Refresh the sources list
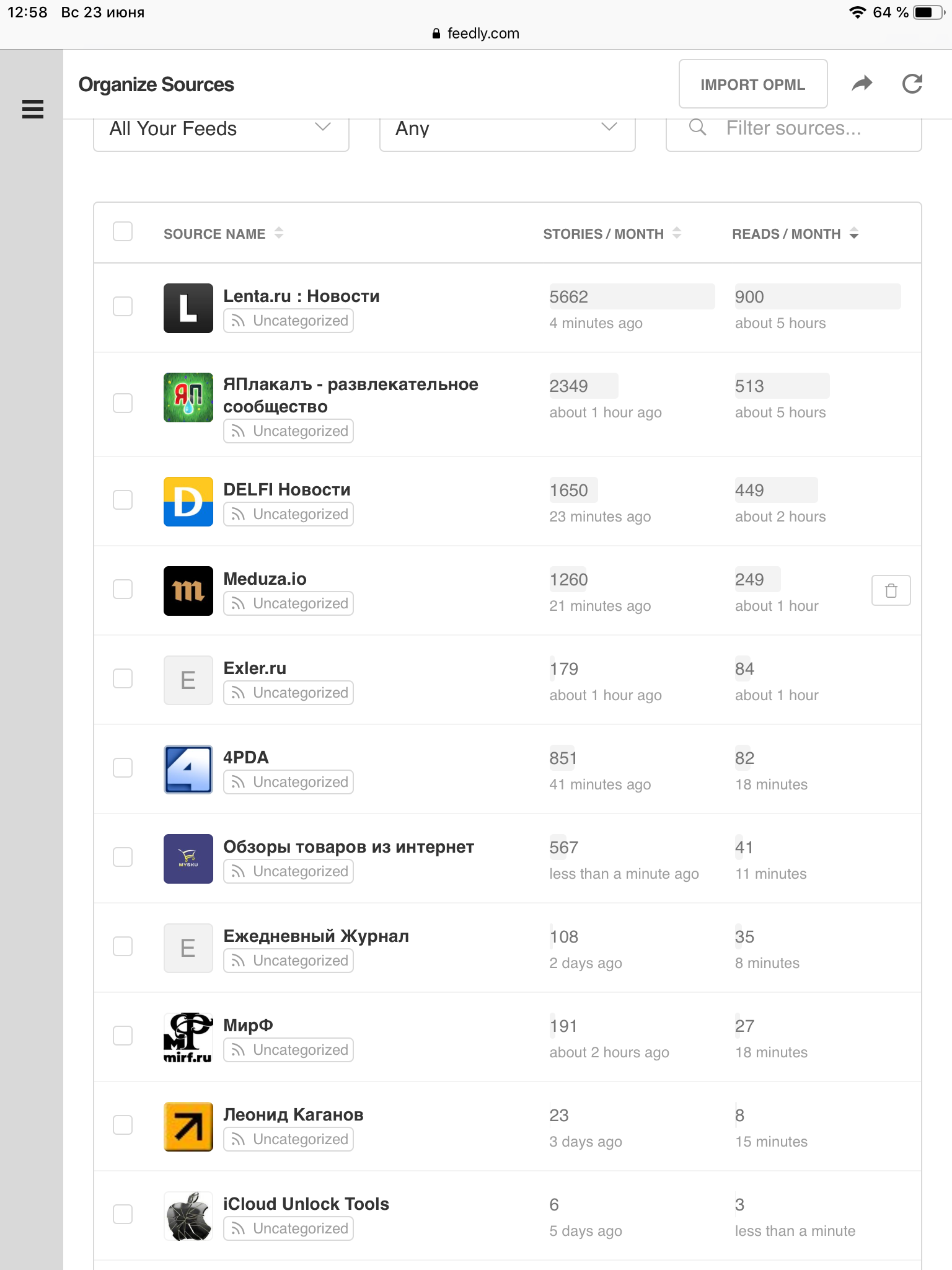 click(x=912, y=84)
